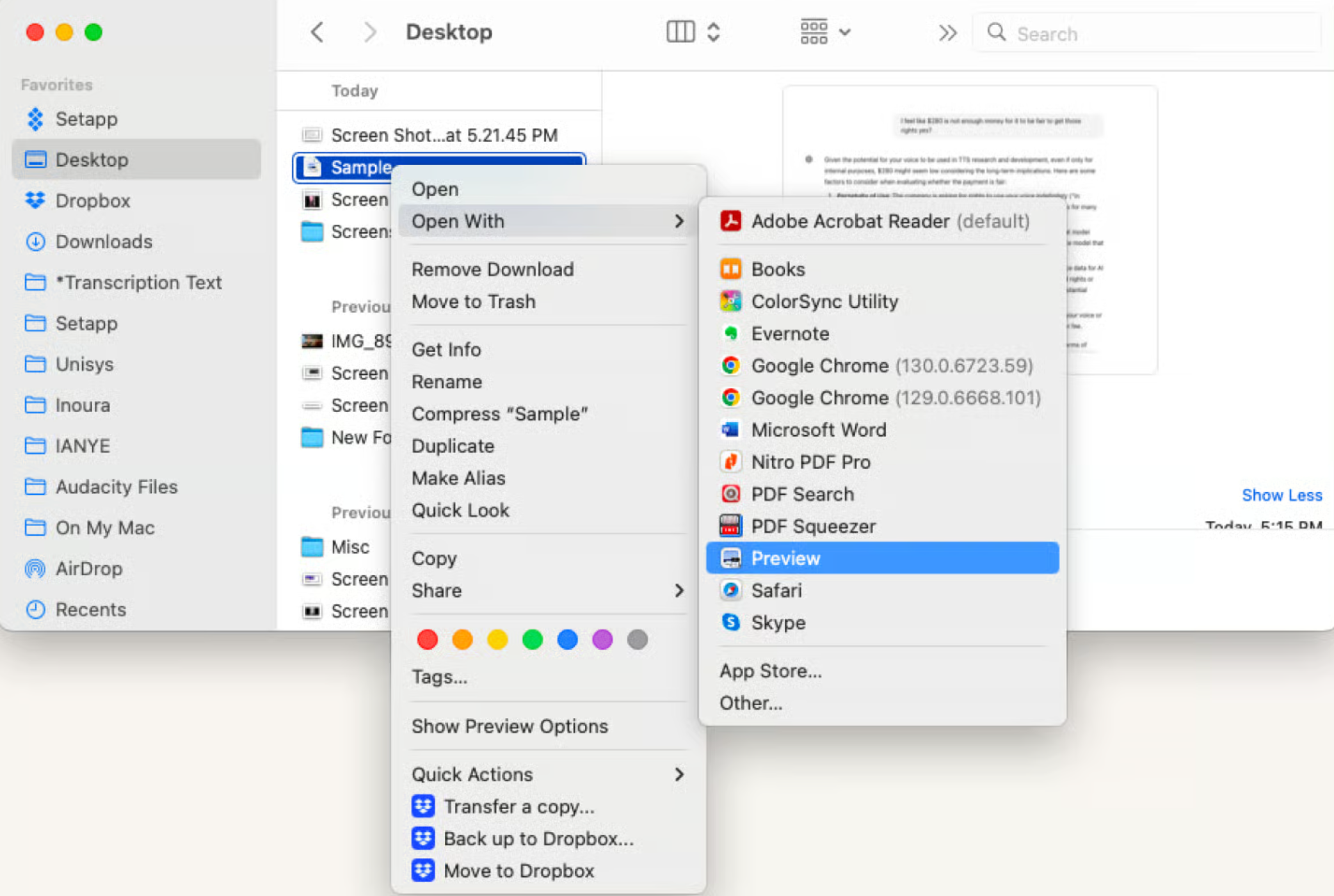Select Remove Download in the context menu
Screen dimensions: 1334x896
(x=548, y=269)
